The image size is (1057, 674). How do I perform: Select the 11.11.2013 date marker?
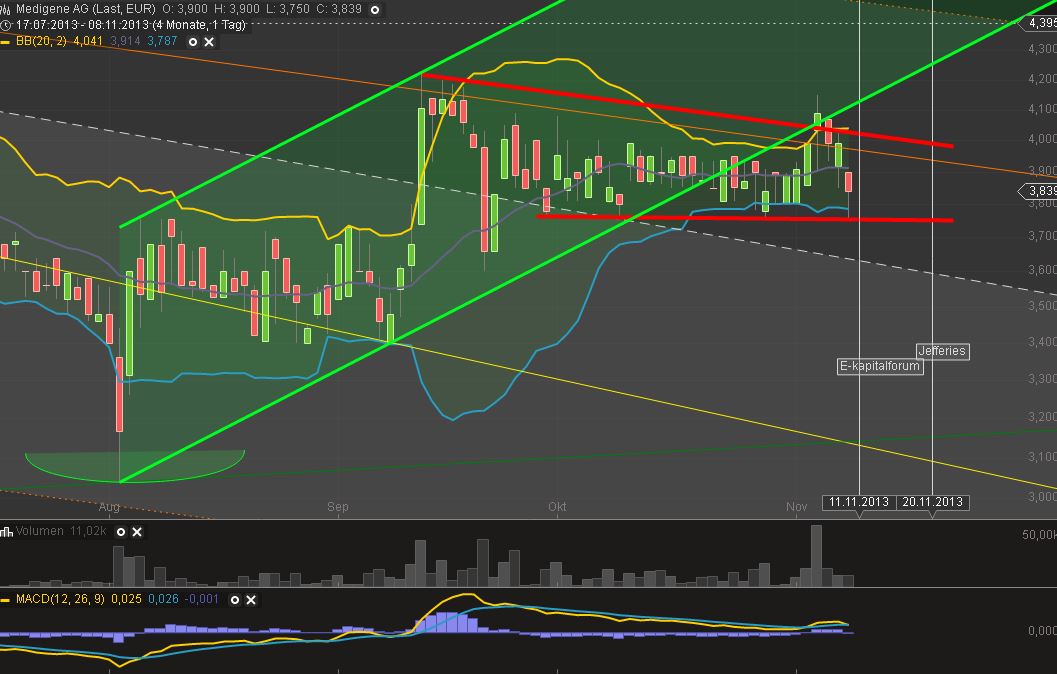(859, 502)
